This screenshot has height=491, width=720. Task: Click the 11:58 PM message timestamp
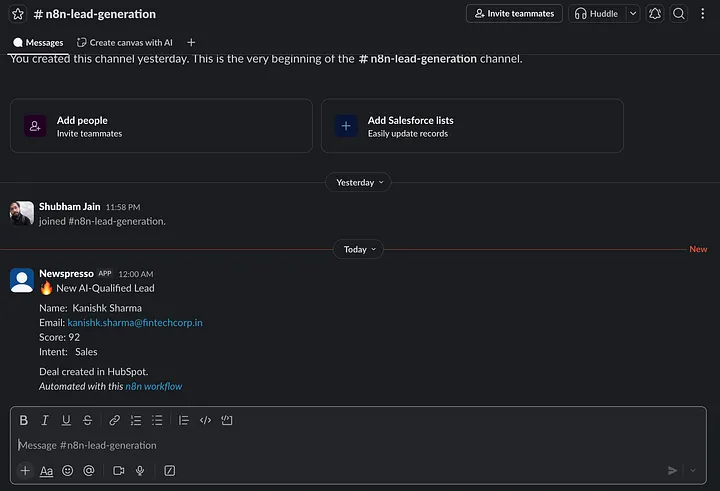coord(123,207)
